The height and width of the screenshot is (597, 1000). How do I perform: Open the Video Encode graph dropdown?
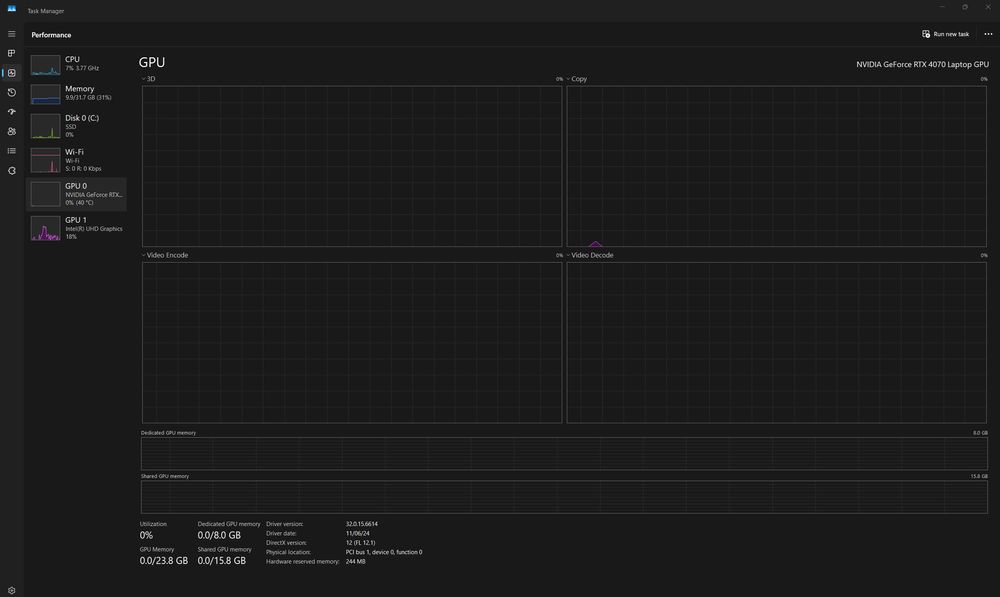[165, 255]
